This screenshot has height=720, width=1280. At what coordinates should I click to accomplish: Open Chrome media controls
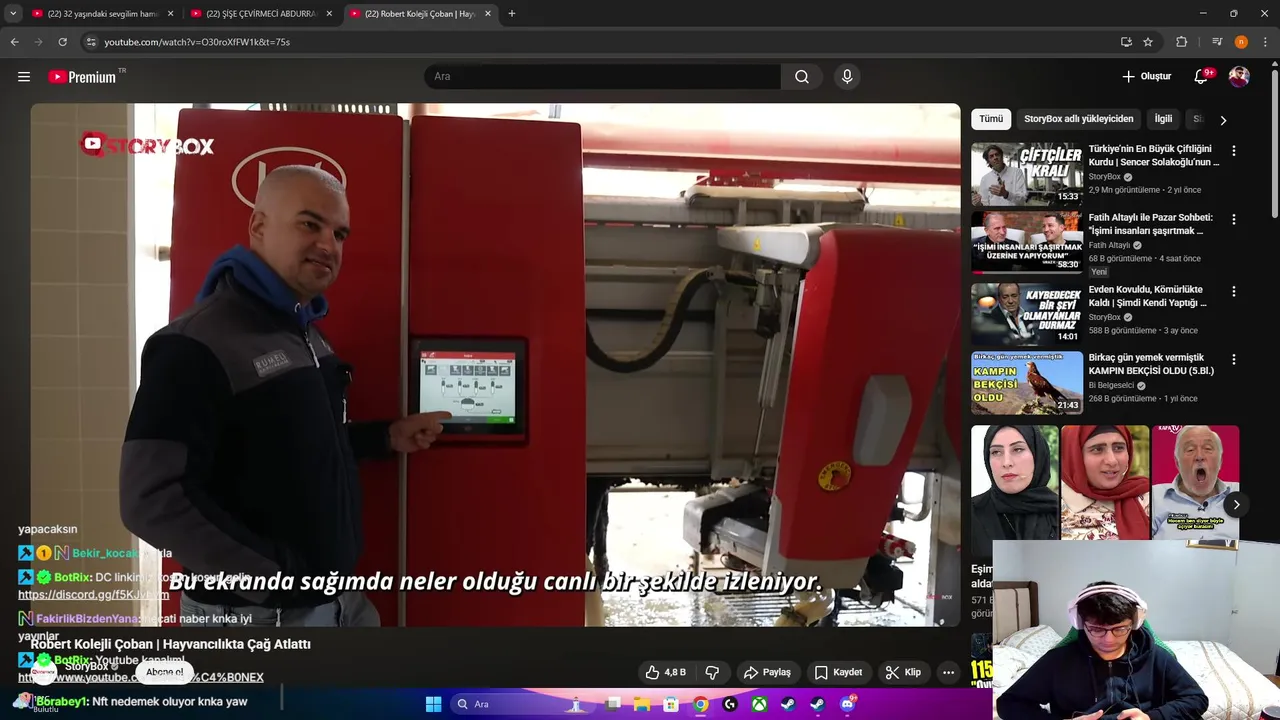1217,42
